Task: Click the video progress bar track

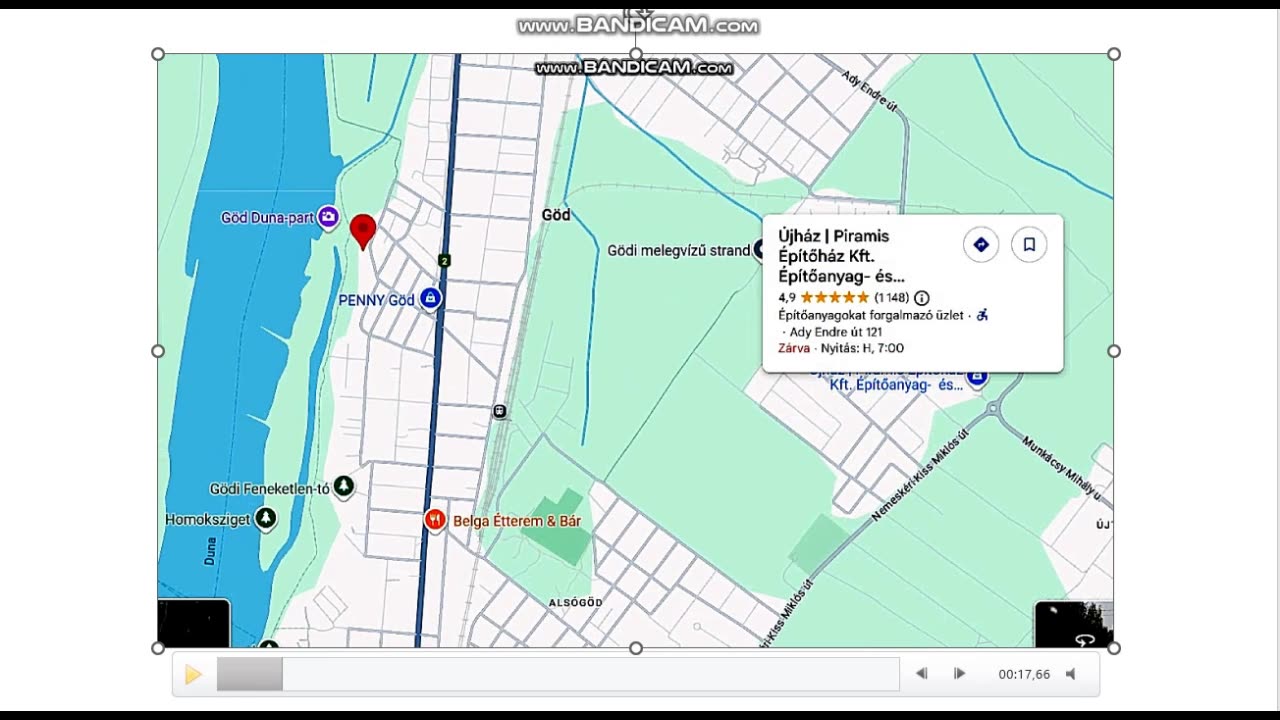Action: click(x=558, y=674)
